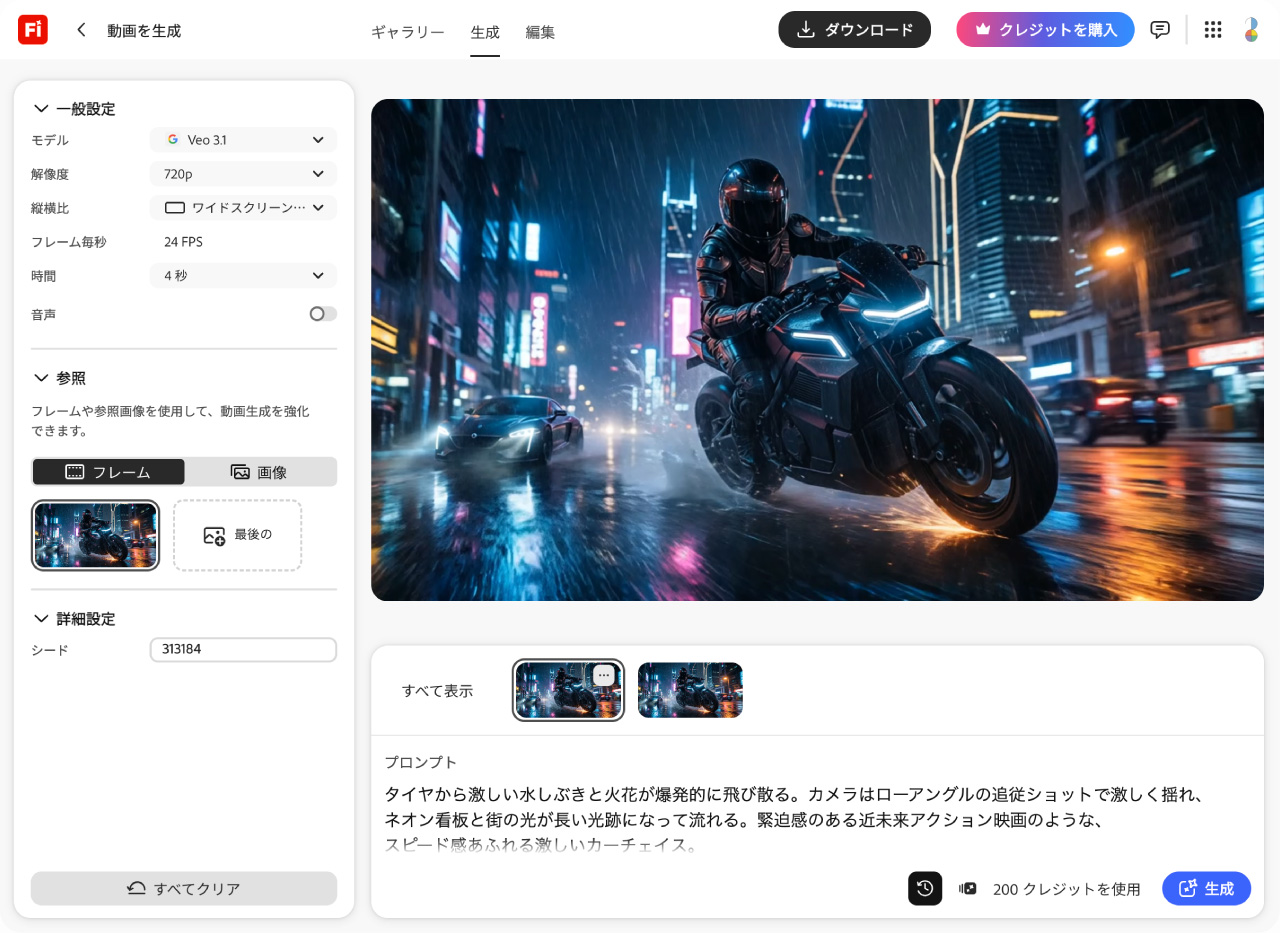The width and height of the screenshot is (1280, 933).
Task: Switch to the 生成 tab
Action: (x=485, y=32)
